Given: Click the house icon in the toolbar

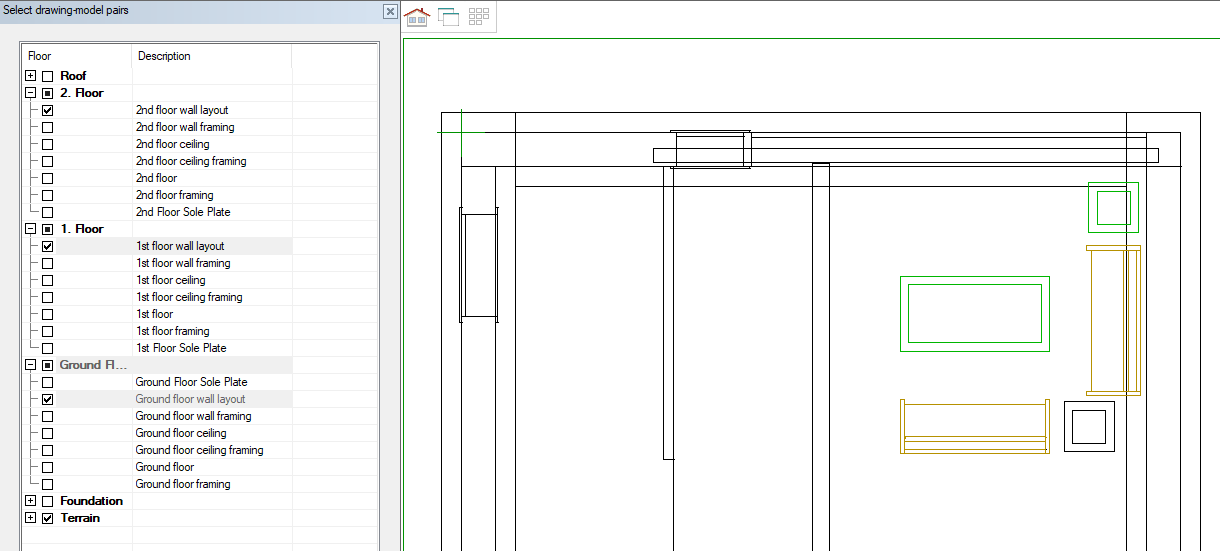Looking at the screenshot, I should pyautogui.click(x=417, y=17).
